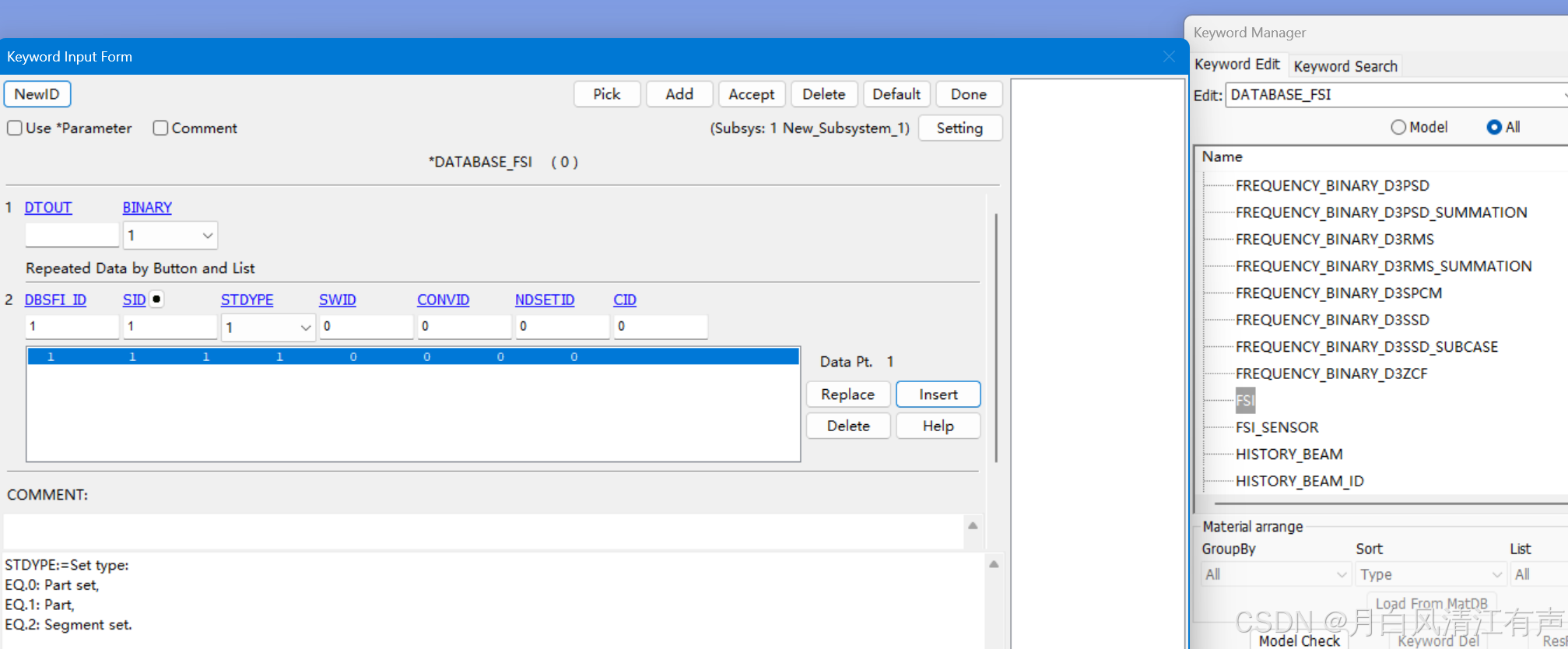This screenshot has width=1568, height=649.
Task: Open the NDSETID field link
Action: coord(545,300)
